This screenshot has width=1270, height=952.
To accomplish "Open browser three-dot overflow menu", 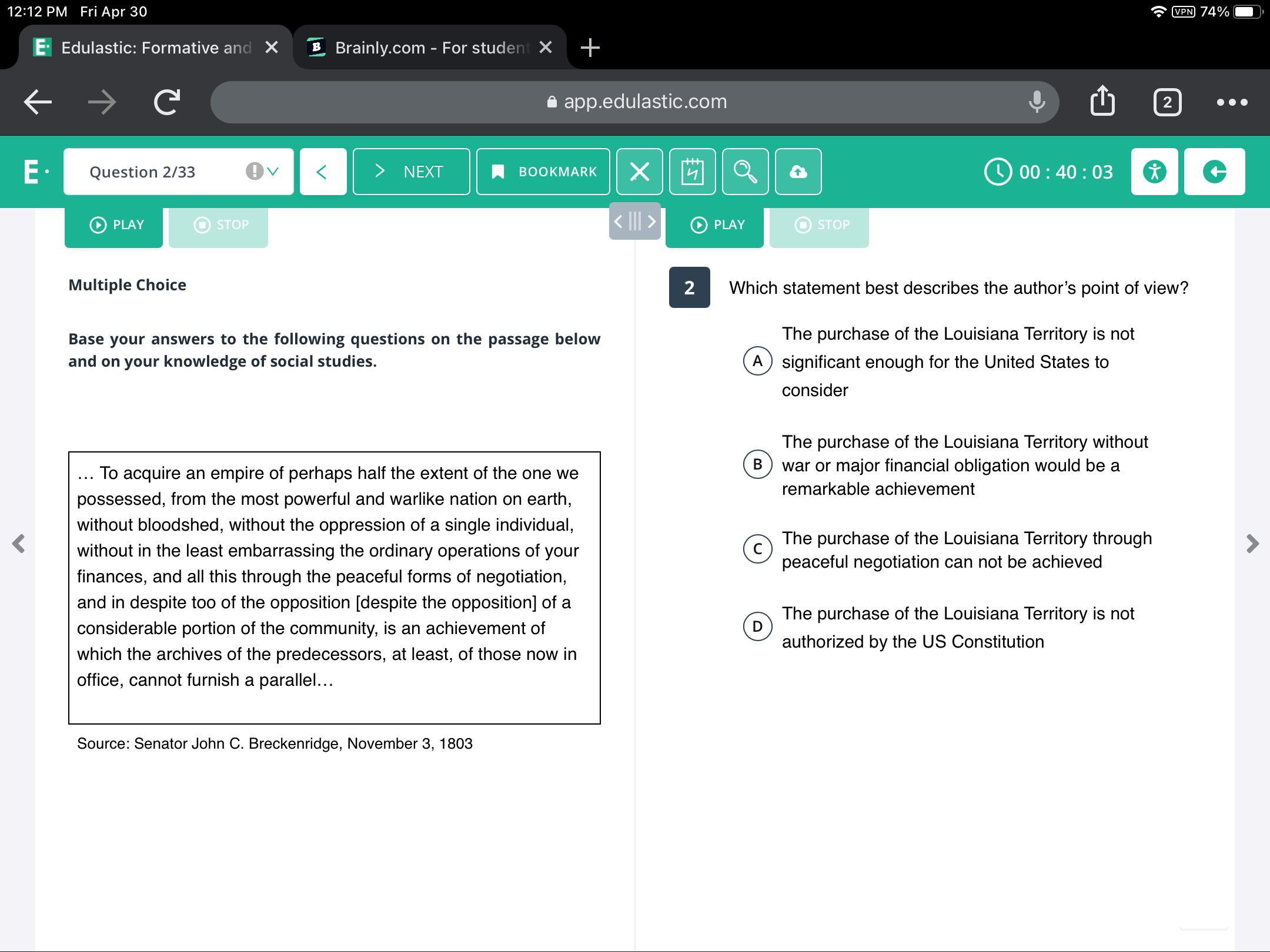I will tap(1232, 102).
